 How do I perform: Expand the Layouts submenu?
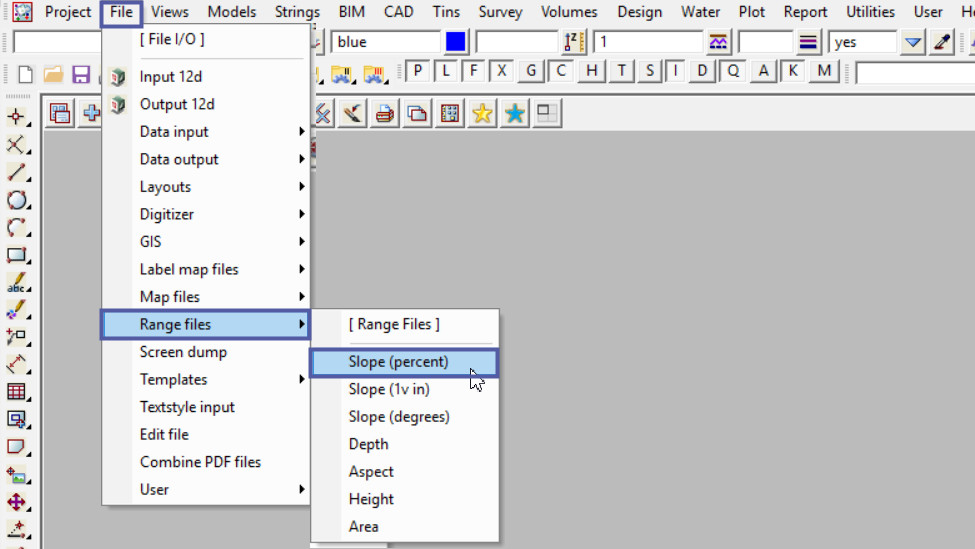(x=206, y=187)
